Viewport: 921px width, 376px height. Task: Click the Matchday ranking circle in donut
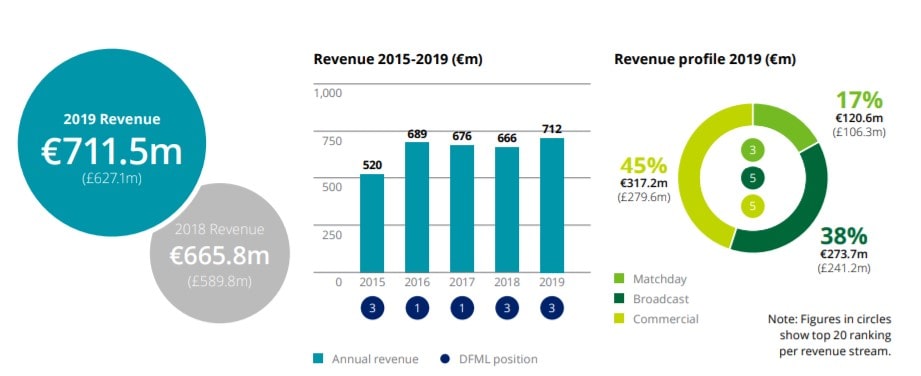(752, 150)
